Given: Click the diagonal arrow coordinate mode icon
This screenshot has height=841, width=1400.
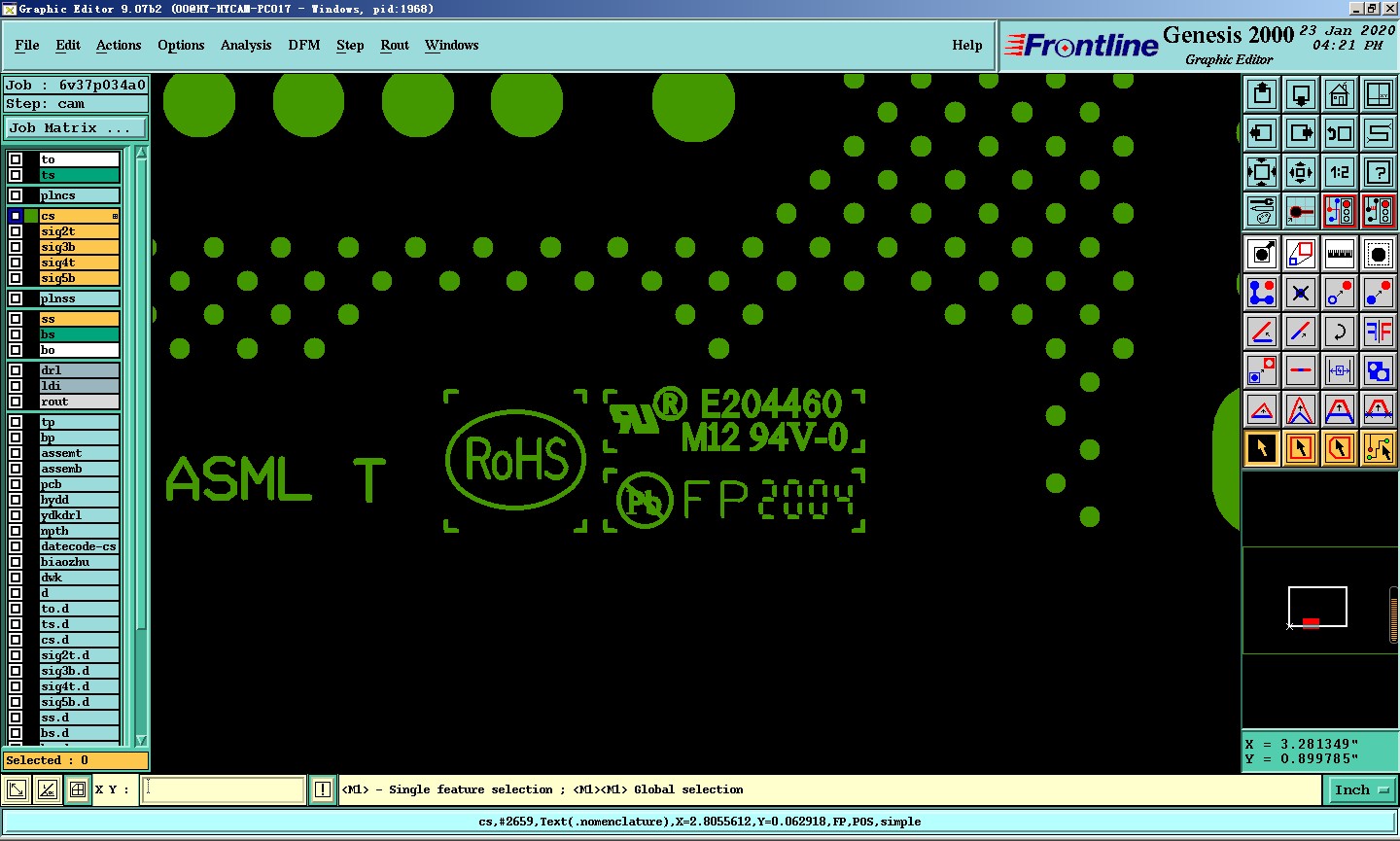Looking at the screenshot, I should point(17,789).
